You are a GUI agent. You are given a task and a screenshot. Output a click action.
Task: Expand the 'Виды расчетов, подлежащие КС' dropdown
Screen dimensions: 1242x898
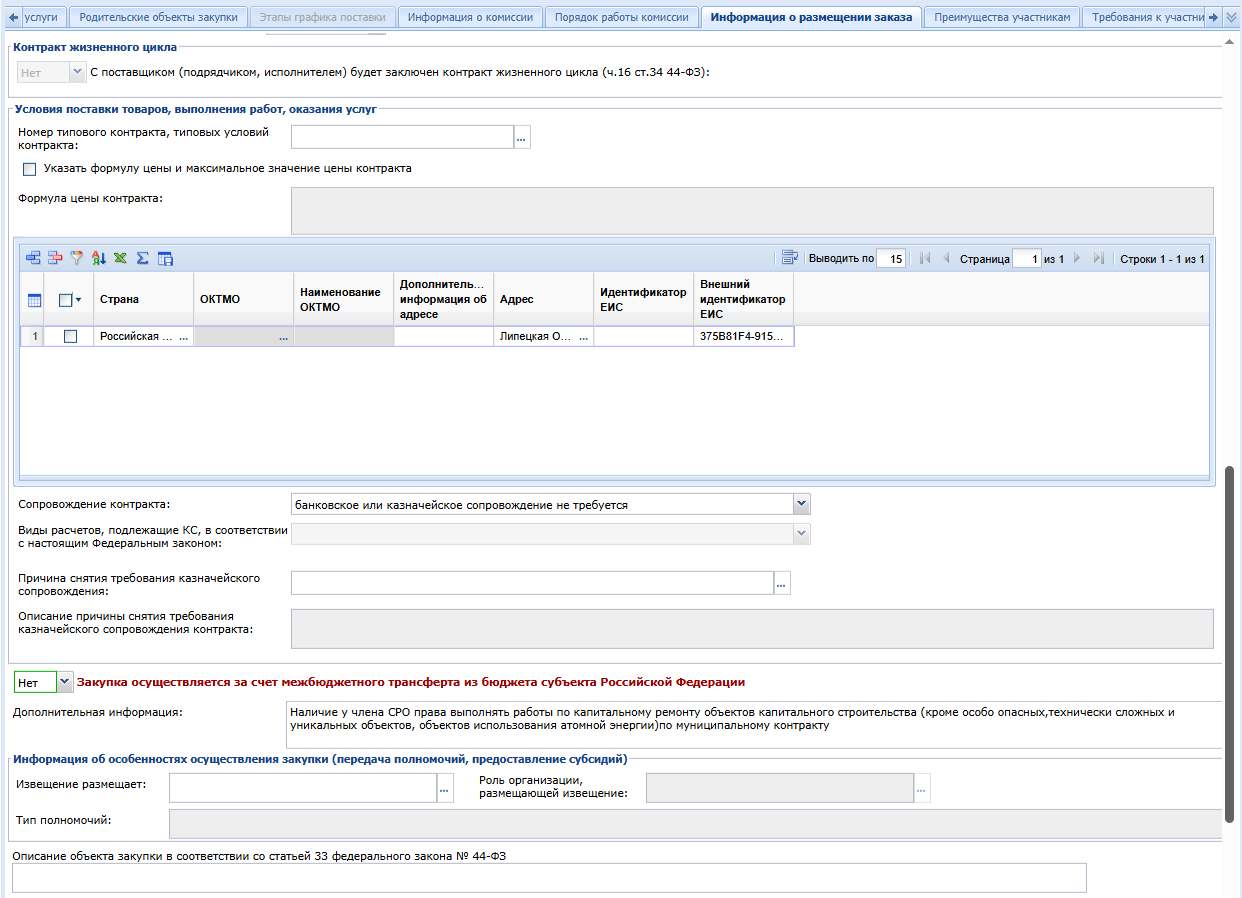[x=801, y=534]
